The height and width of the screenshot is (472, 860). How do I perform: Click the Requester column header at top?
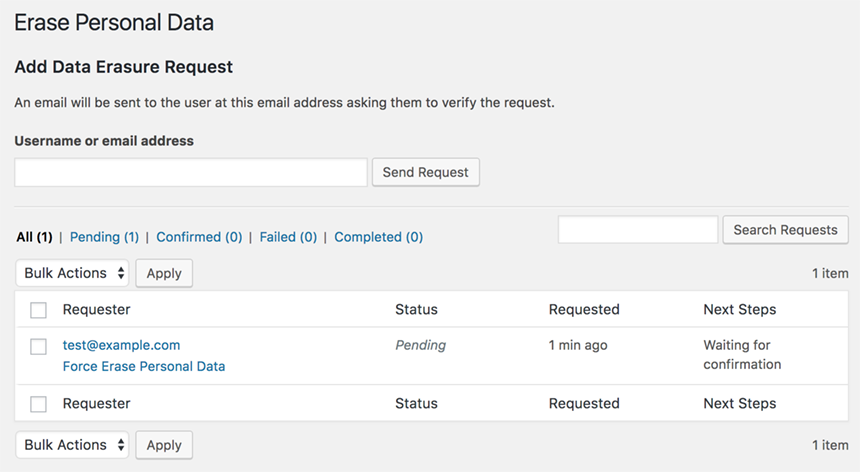97,309
